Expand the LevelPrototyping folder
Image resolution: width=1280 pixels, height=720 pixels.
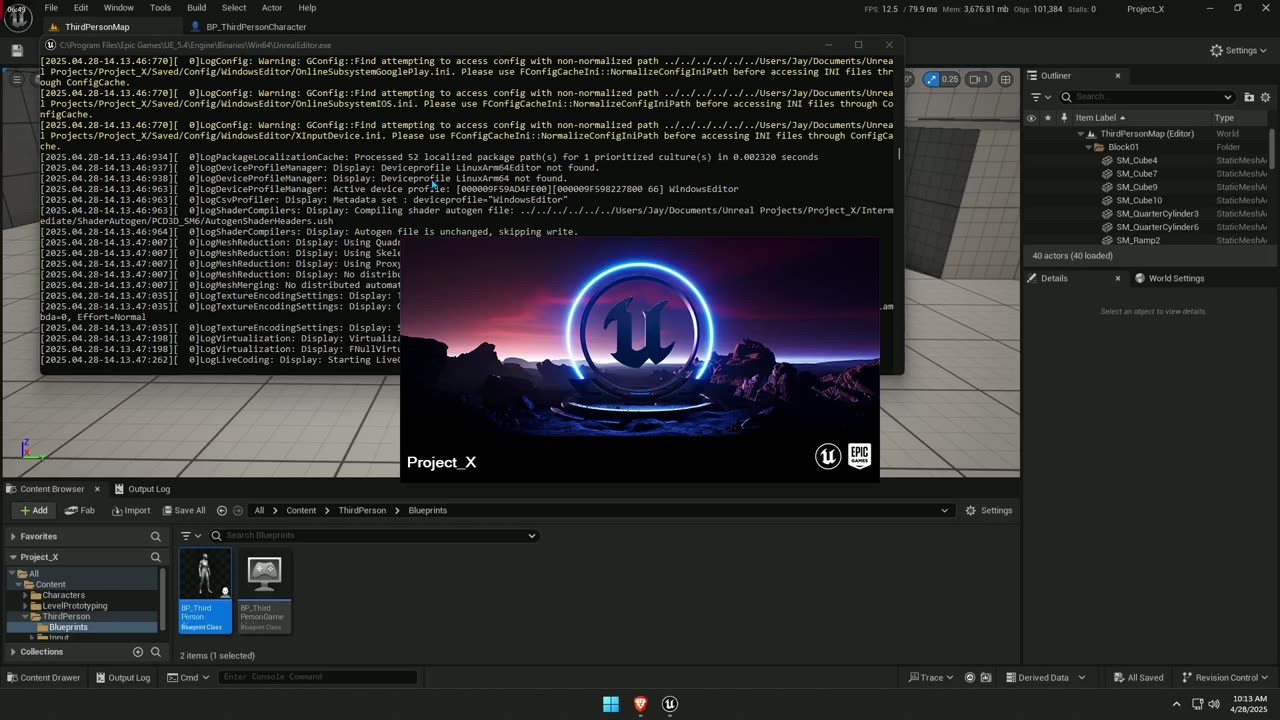pos(25,606)
